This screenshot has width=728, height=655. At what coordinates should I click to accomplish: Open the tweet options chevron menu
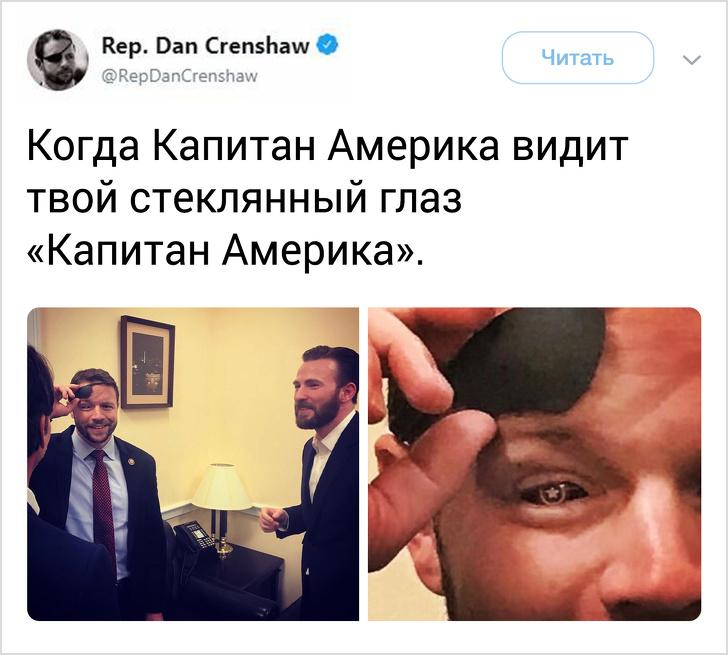tap(692, 59)
